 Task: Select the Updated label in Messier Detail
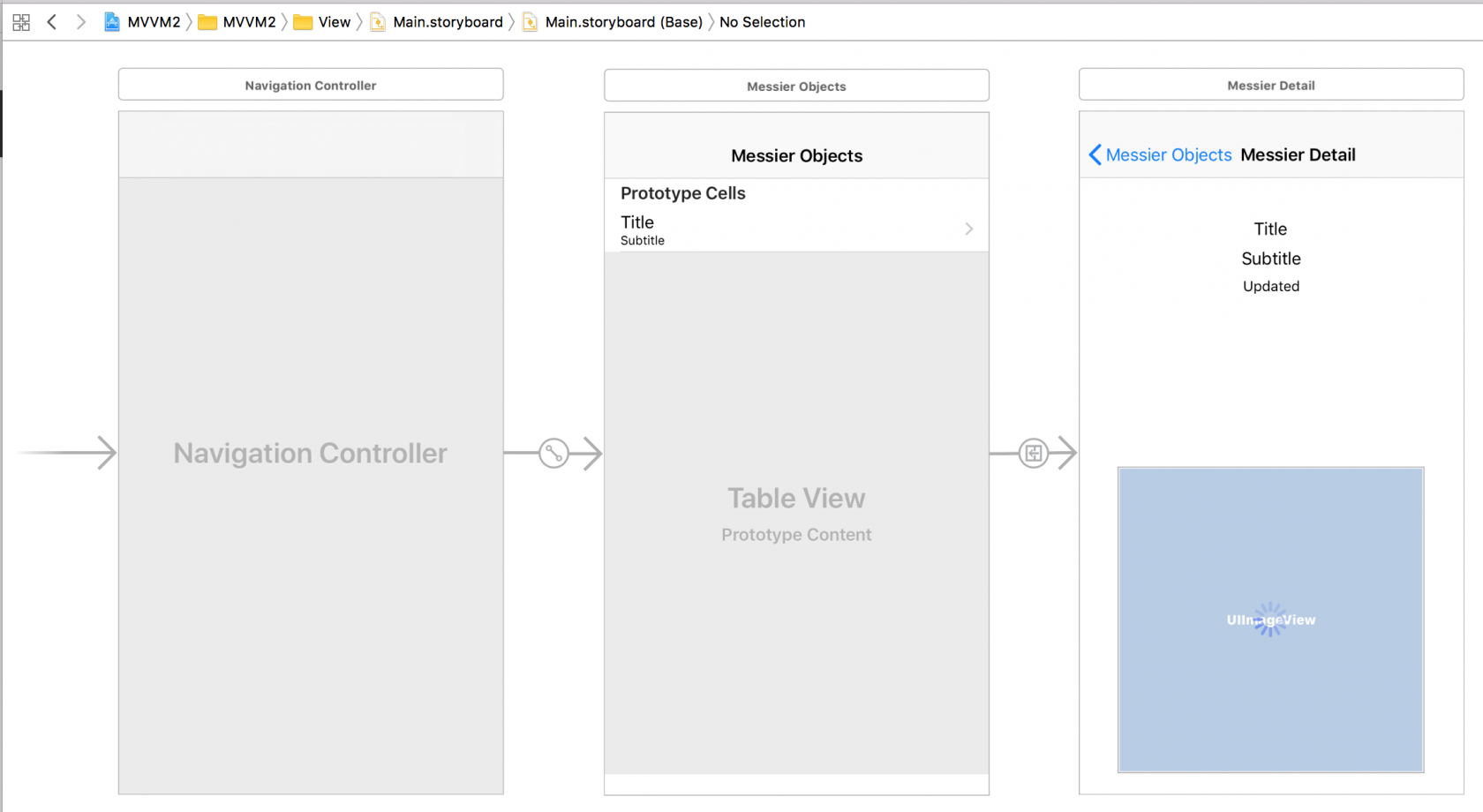[1270, 286]
